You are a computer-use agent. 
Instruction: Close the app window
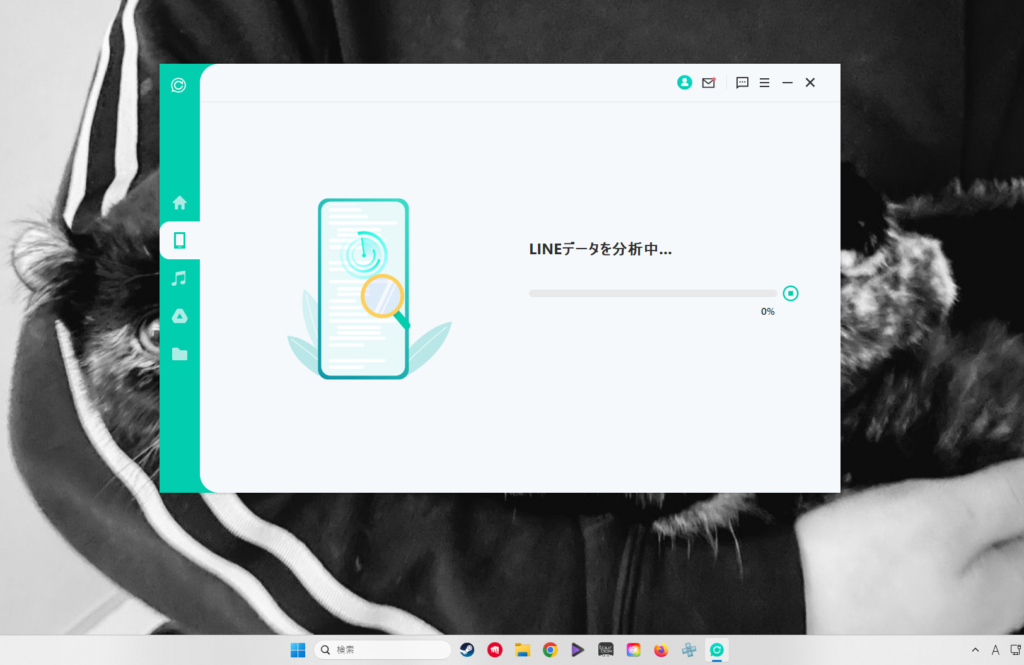pyautogui.click(x=810, y=83)
